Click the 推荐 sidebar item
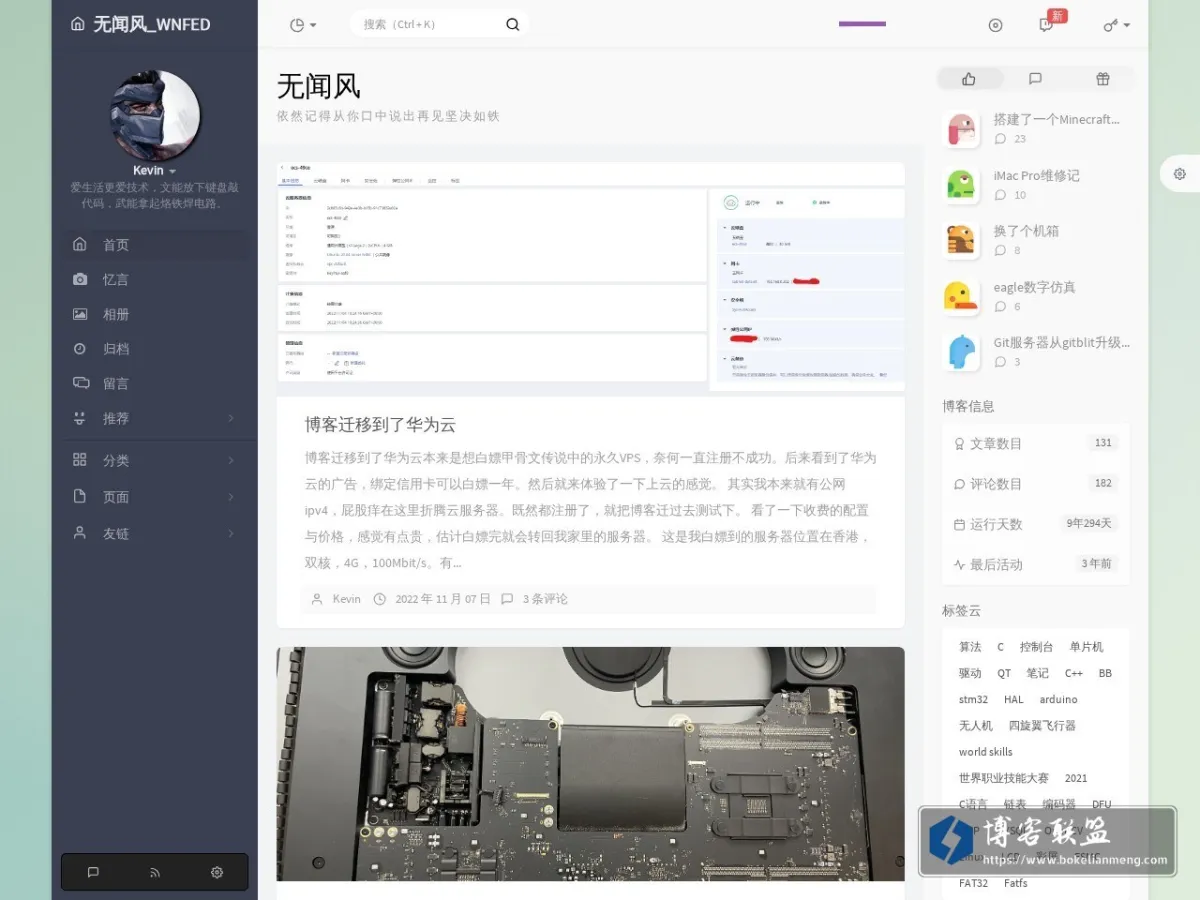This screenshot has width=1200, height=900. pyautogui.click(x=155, y=418)
